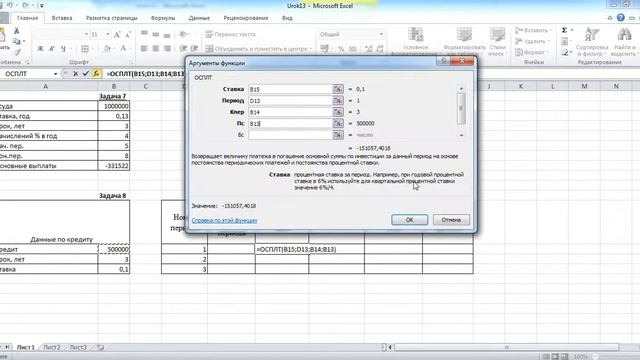
Task: Toggle Center horizontal alignment
Action: [156, 49]
